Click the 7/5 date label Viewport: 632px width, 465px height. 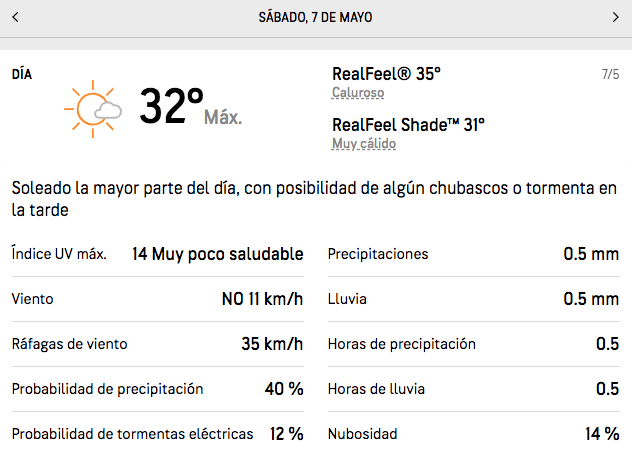pyautogui.click(x=610, y=74)
